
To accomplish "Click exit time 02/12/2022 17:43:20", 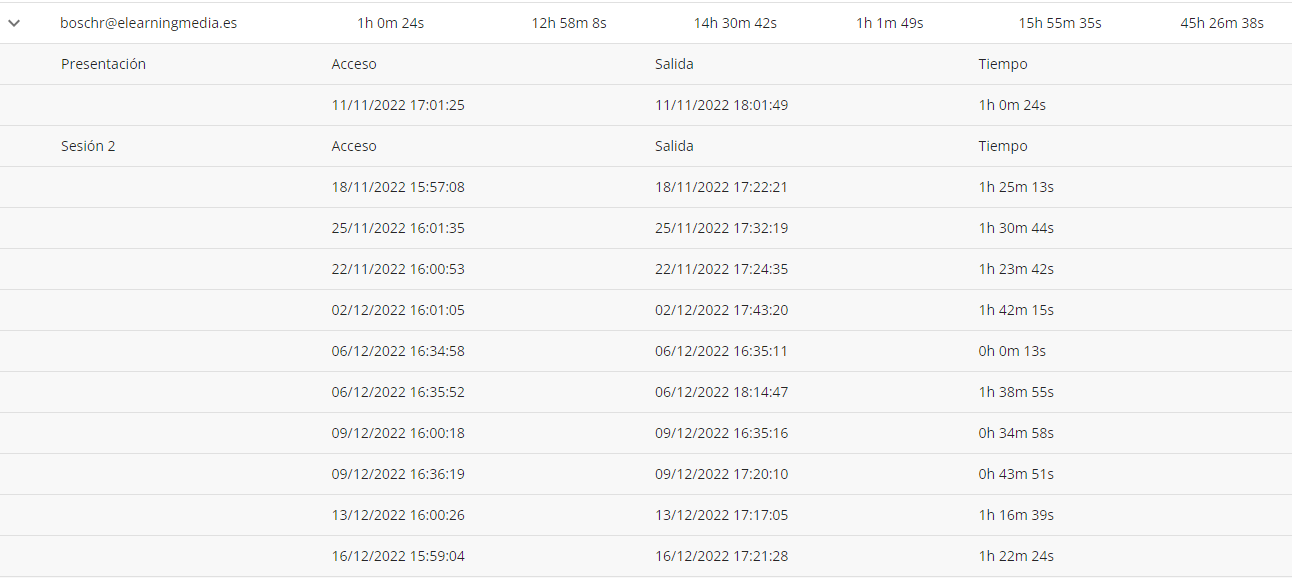I will (x=721, y=310).
